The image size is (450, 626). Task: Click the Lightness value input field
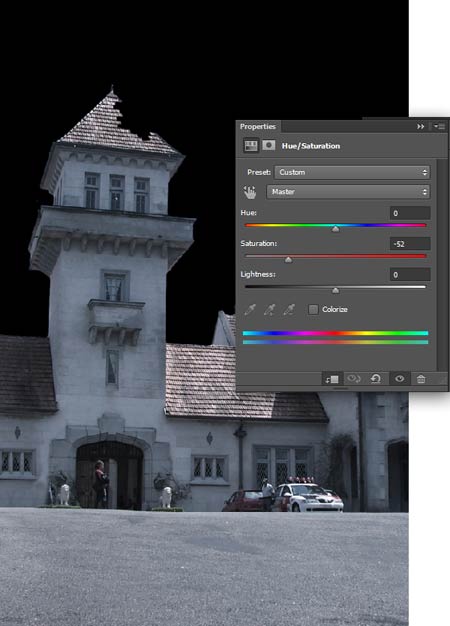click(410, 275)
